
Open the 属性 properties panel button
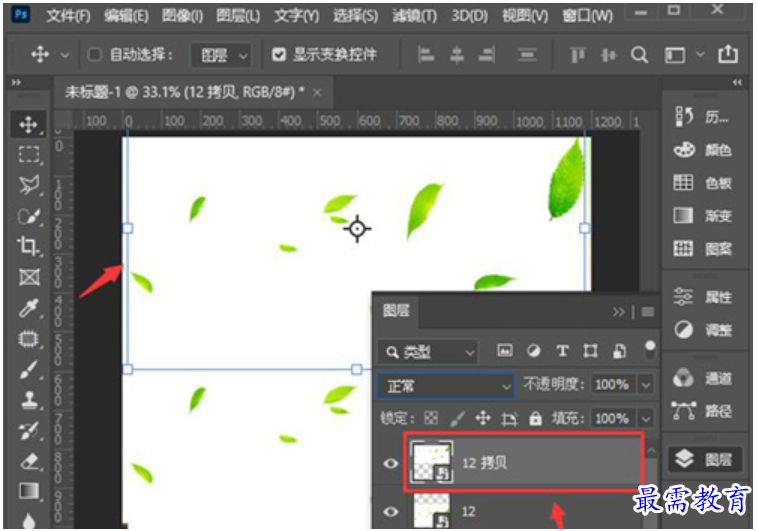pyautogui.click(x=703, y=297)
